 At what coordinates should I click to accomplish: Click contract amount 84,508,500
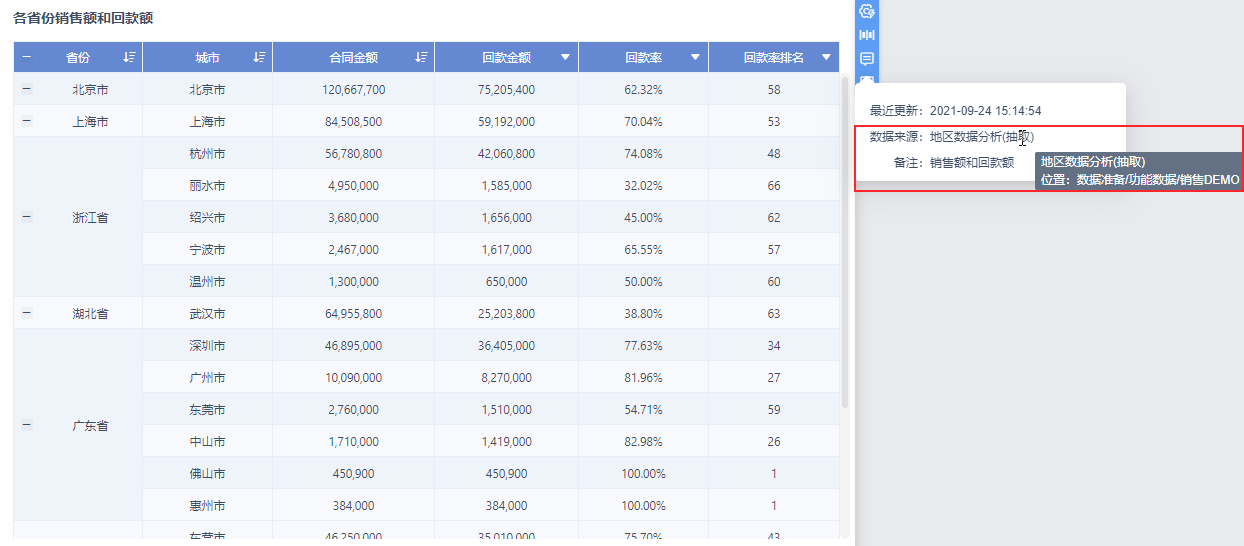click(x=353, y=121)
